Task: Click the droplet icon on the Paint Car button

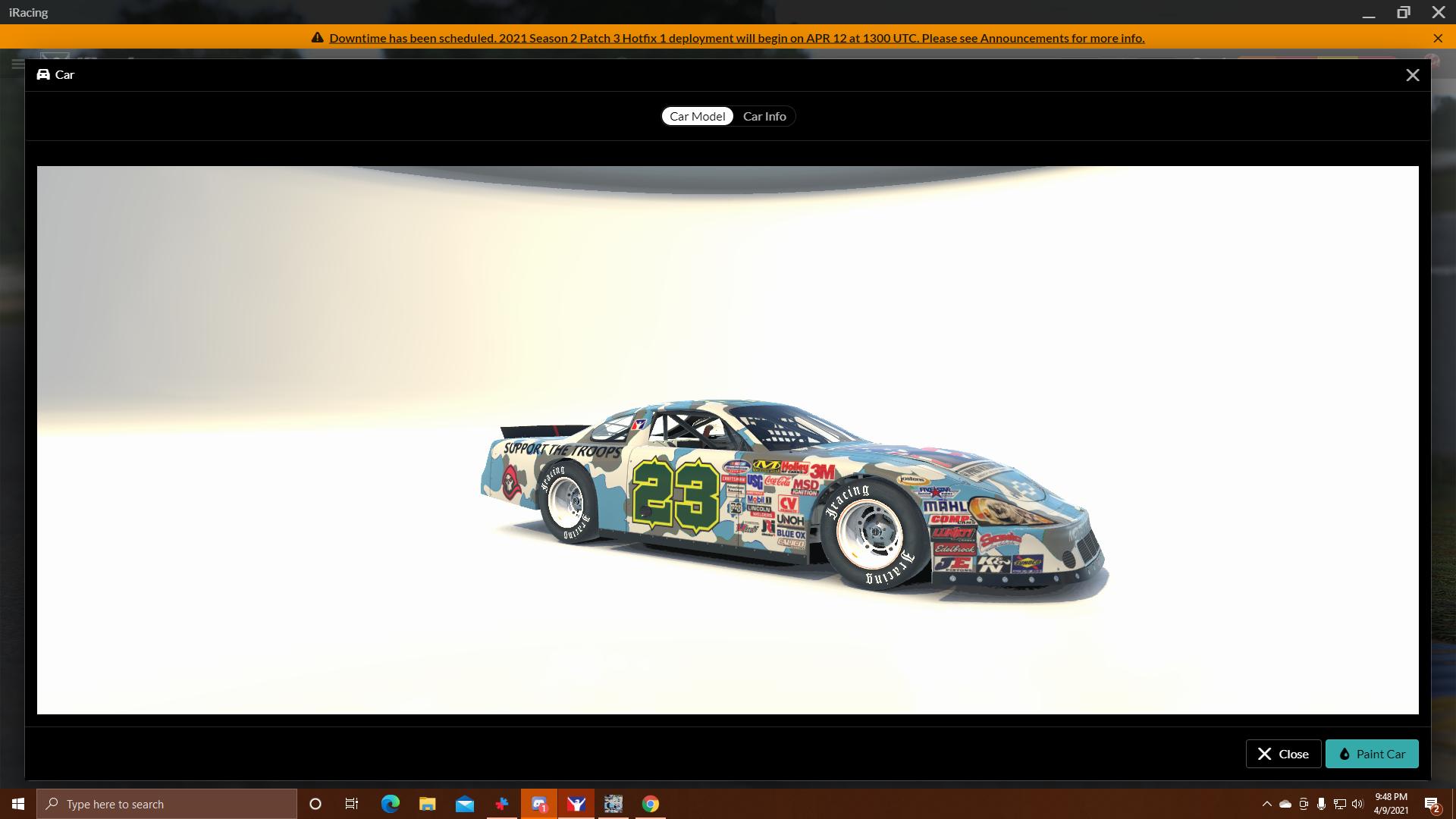Action: pyautogui.click(x=1344, y=754)
